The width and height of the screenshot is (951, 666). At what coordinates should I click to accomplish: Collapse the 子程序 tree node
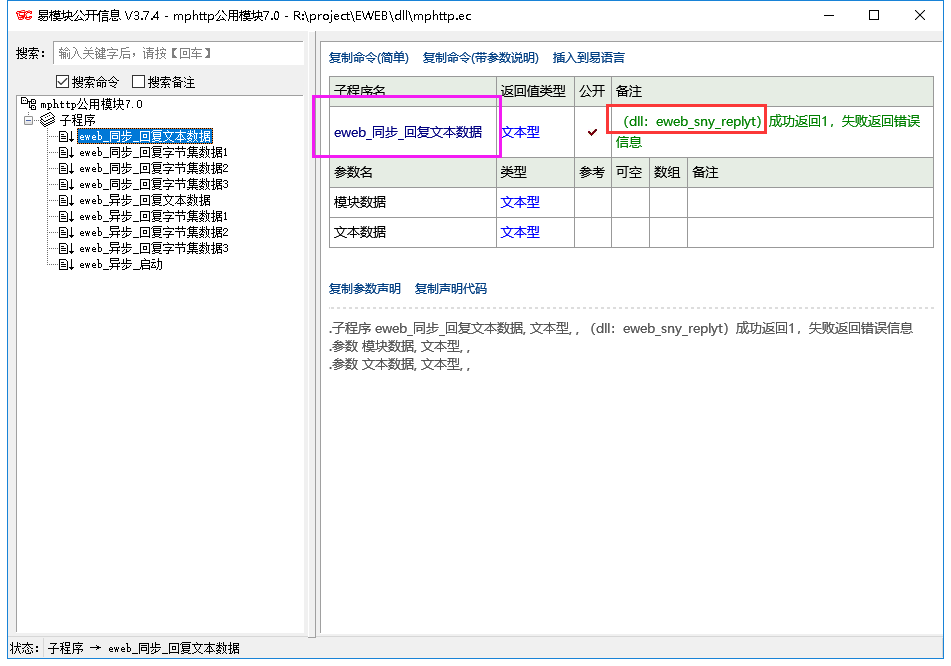[x=29, y=120]
